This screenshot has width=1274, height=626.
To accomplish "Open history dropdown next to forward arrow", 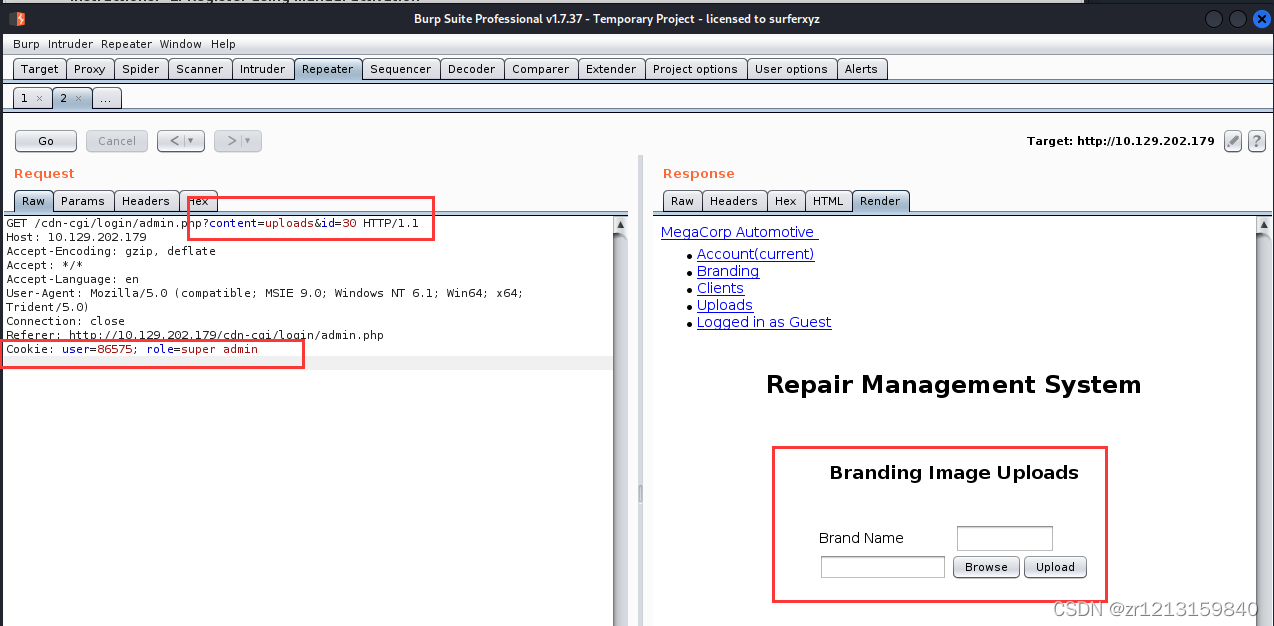I will tap(246, 141).
